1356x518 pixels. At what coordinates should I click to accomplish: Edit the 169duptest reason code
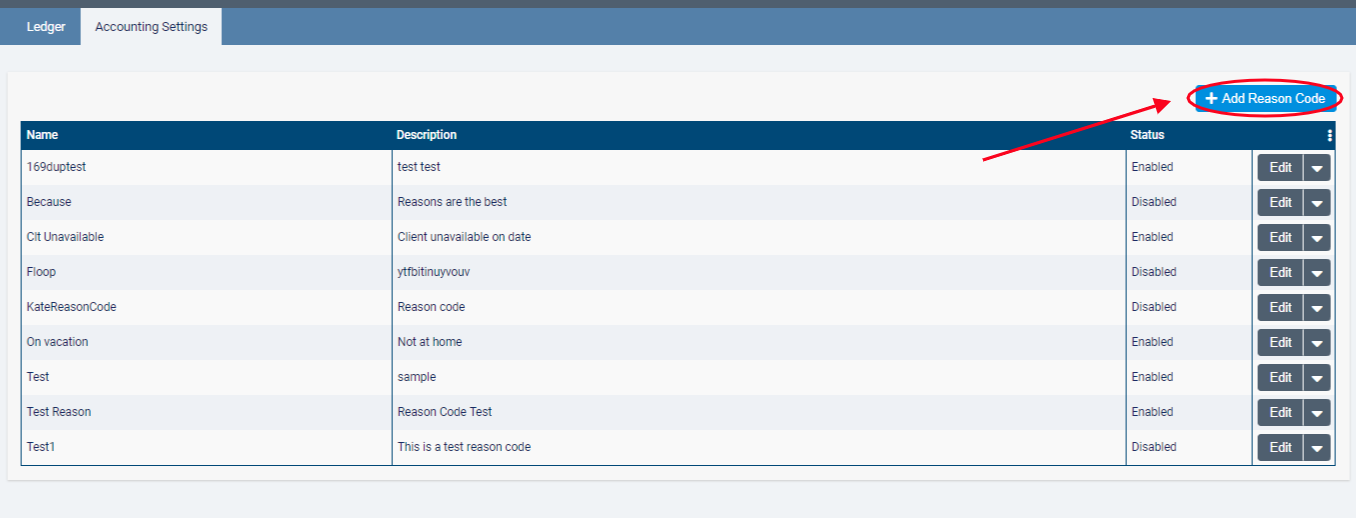point(1280,168)
